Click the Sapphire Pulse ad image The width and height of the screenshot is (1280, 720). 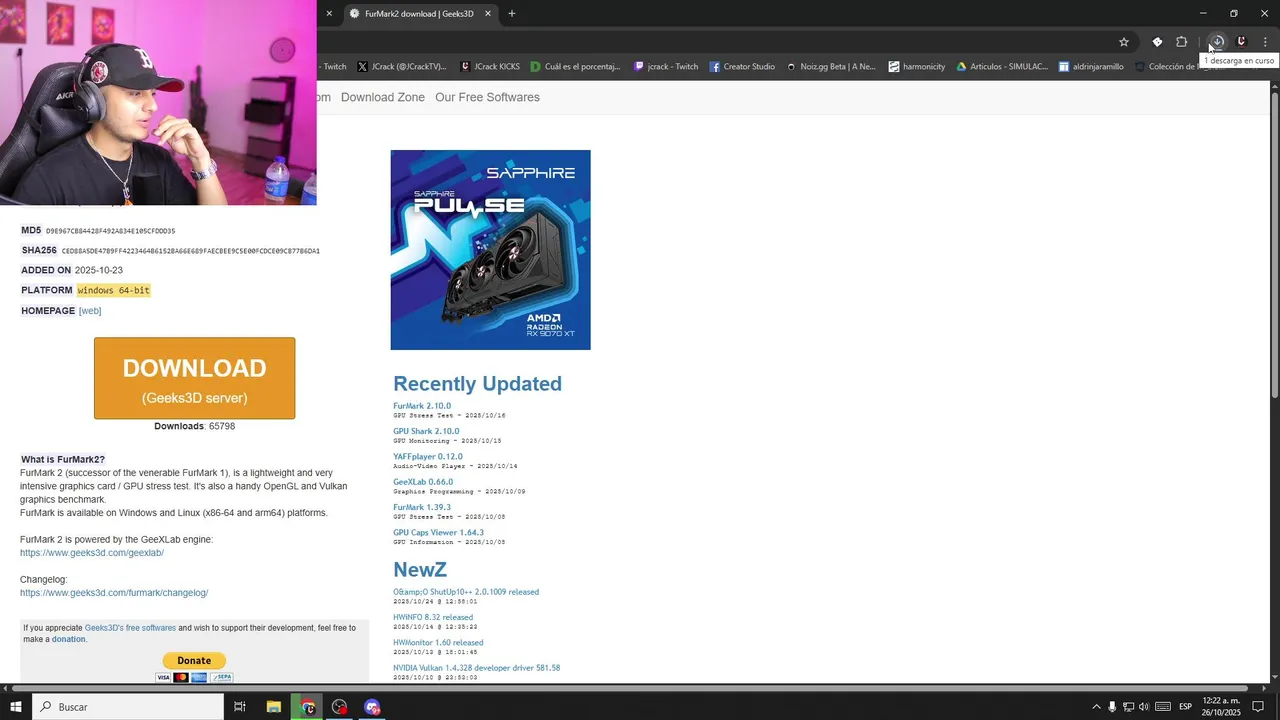[490, 250]
